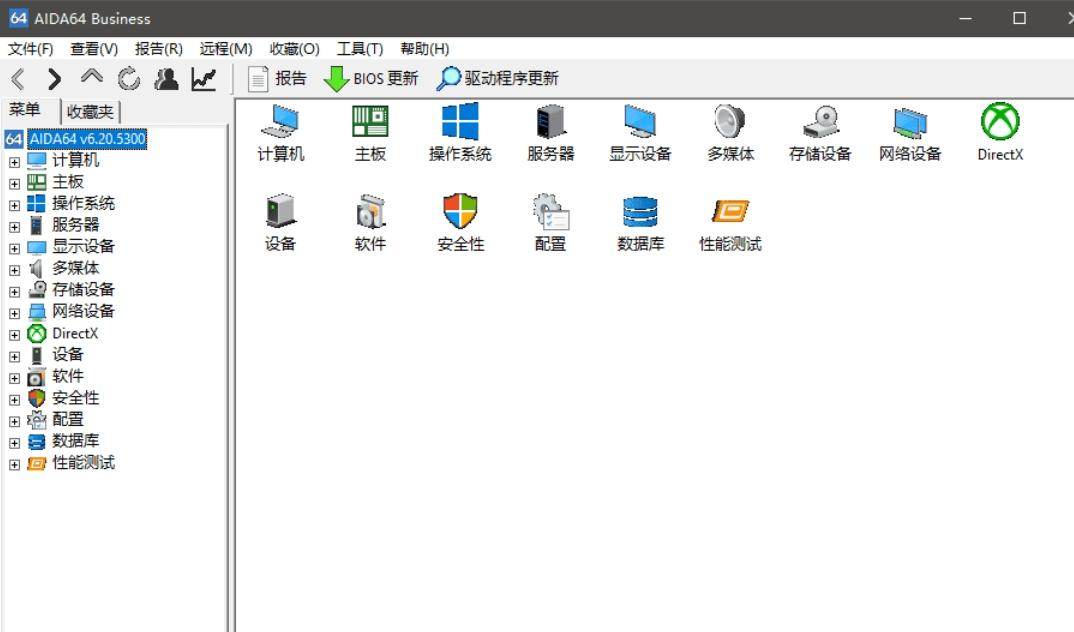This screenshot has width=1074, height=632.
Task: Open the 显示设备 display icon in main pane
Action: 640,134
